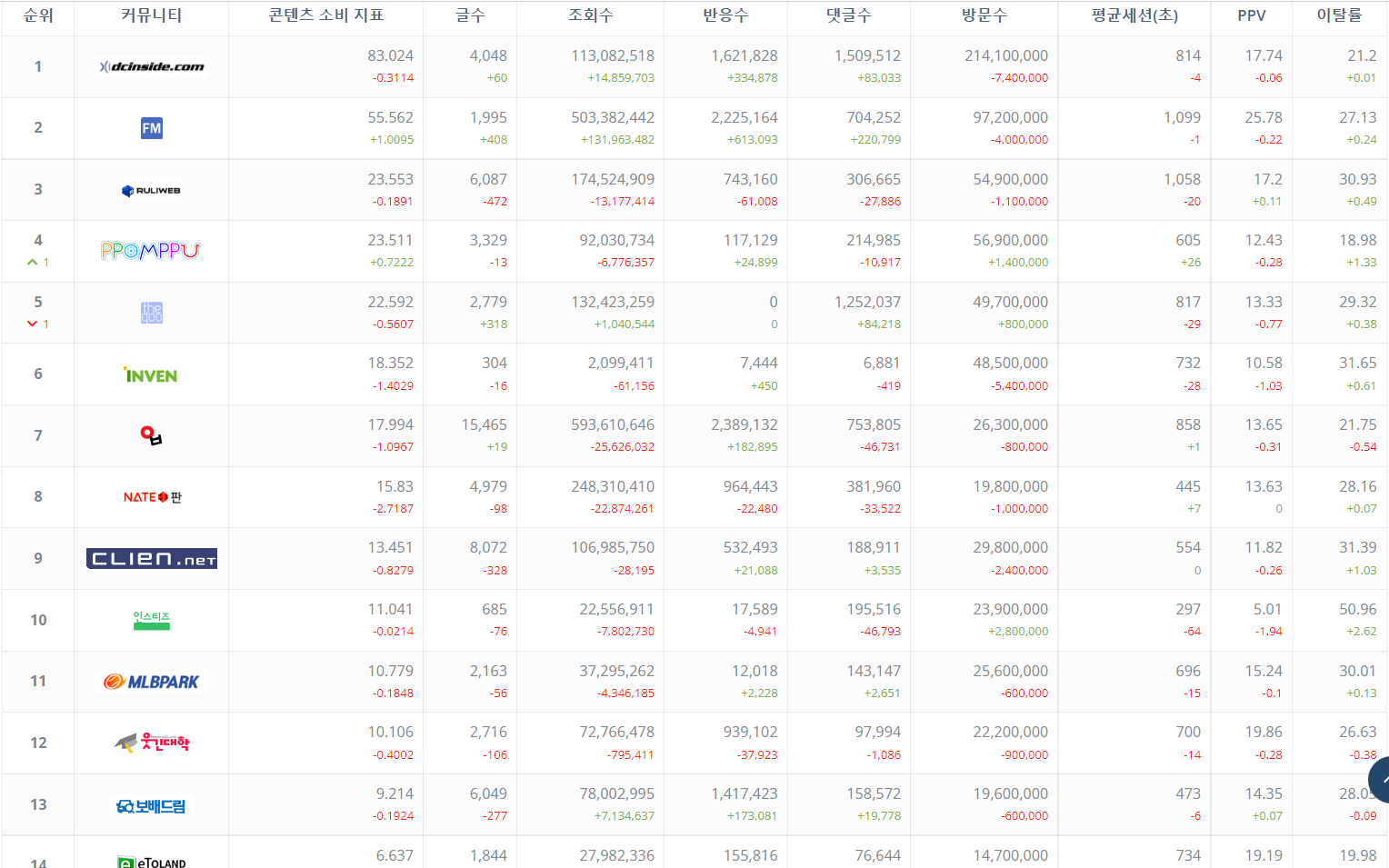The height and width of the screenshot is (868, 1389).
Task: Click the 콘텐츠 소비 지표 header
Action: click(x=325, y=15)
